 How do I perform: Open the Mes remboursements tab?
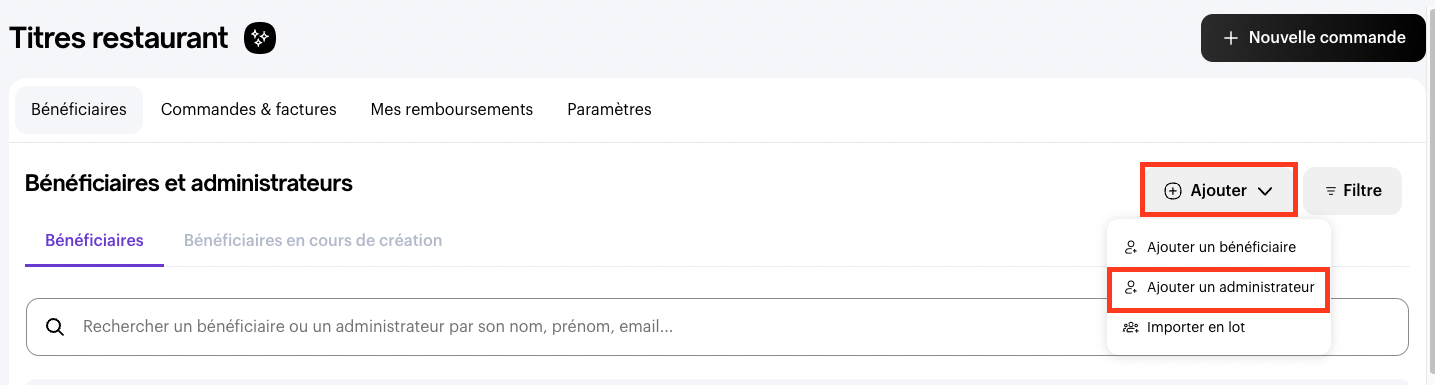pos(452,110)
